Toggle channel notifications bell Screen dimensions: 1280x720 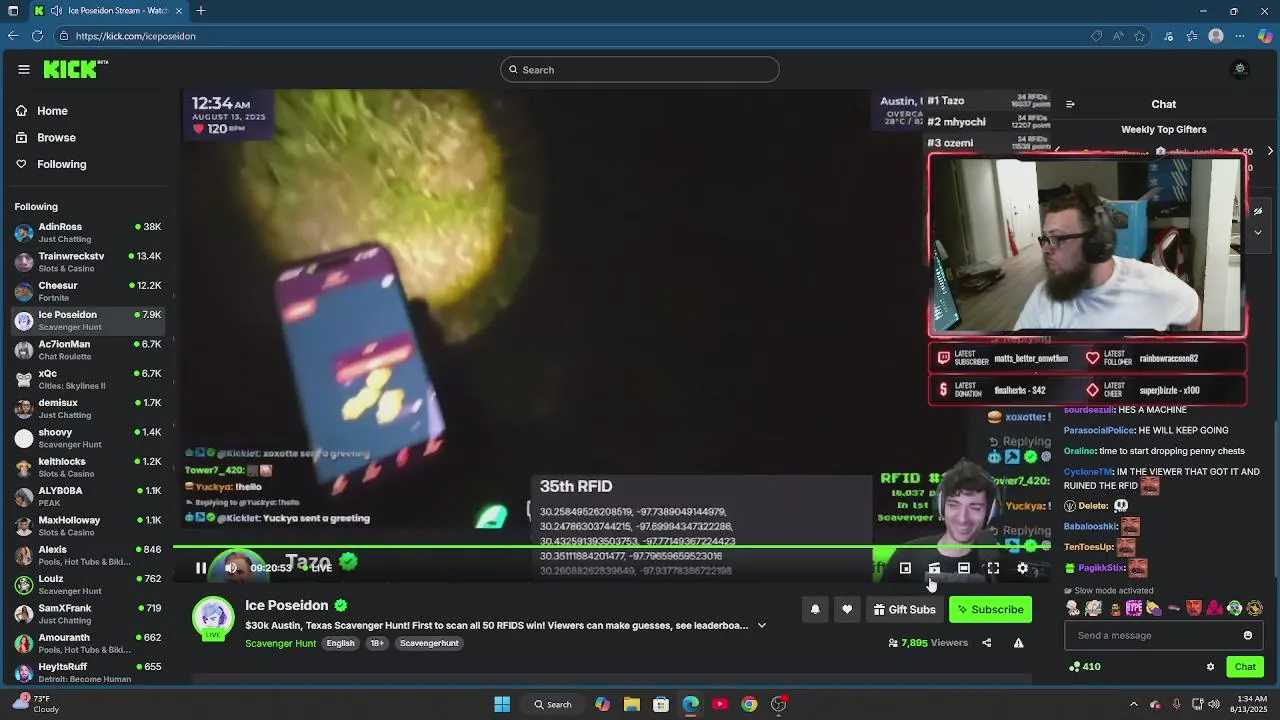(x=815, y=609)
